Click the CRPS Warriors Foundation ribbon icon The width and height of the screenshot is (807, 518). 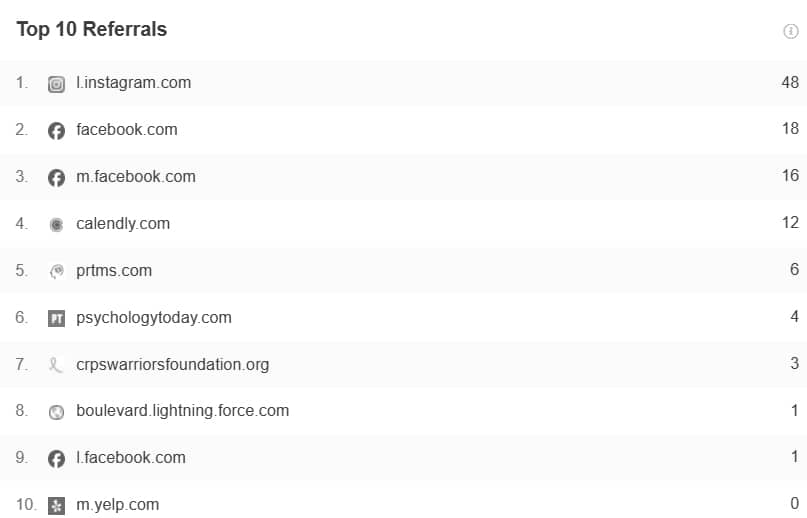click(56, 365)
